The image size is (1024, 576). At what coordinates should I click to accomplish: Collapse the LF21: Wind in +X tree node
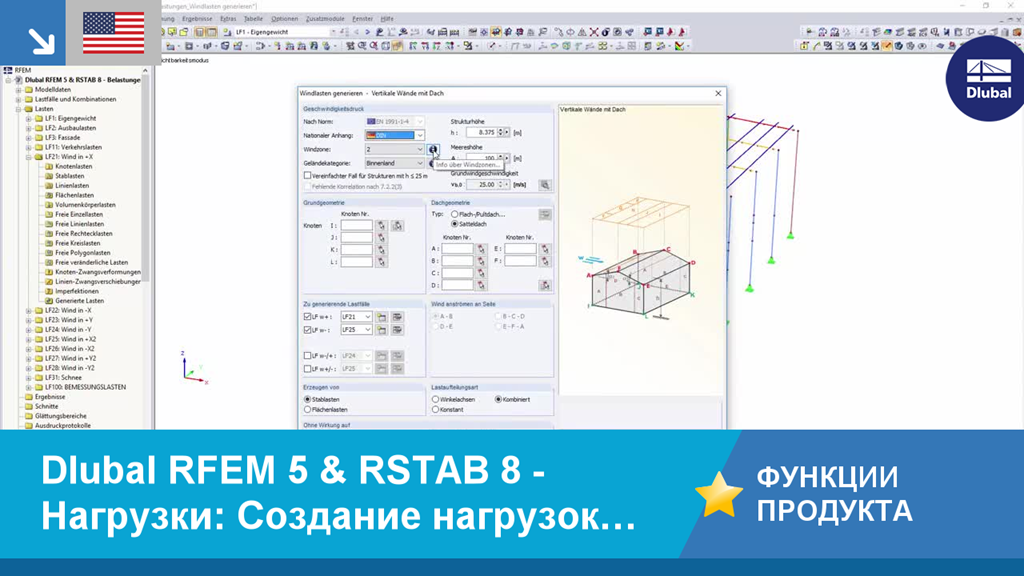click(29, 157)
